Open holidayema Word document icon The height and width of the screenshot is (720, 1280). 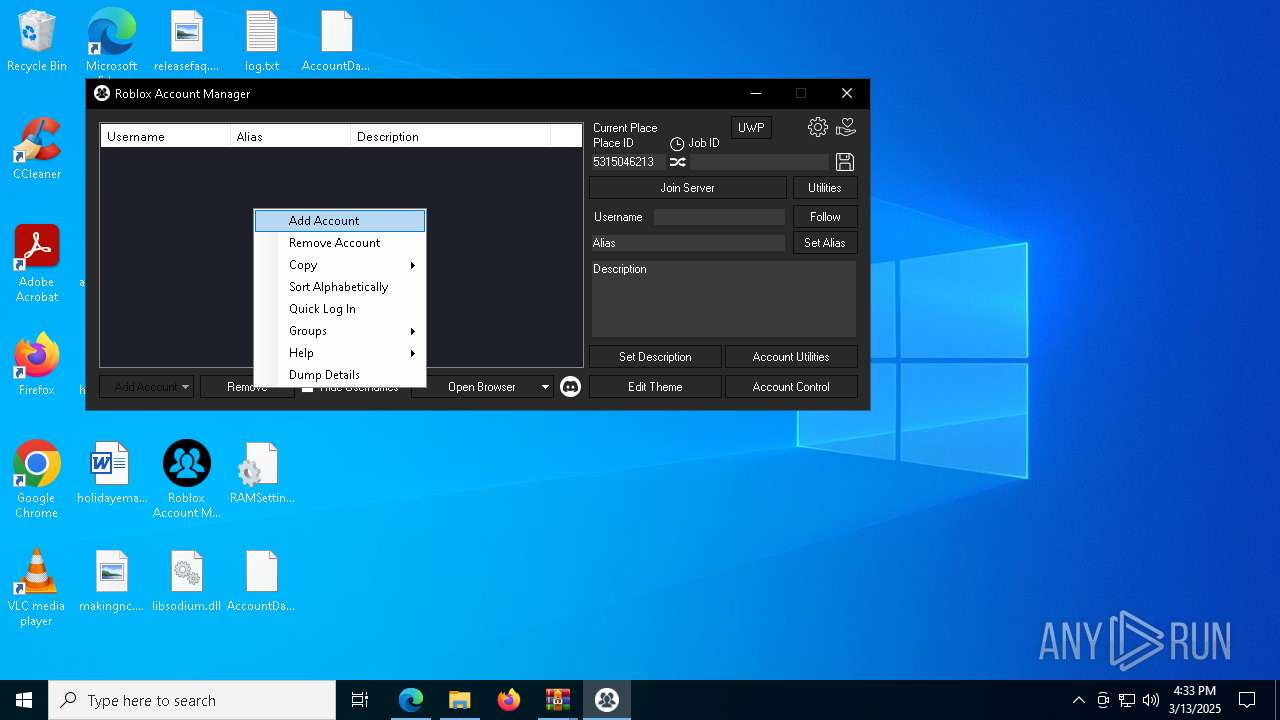point(111,473)
